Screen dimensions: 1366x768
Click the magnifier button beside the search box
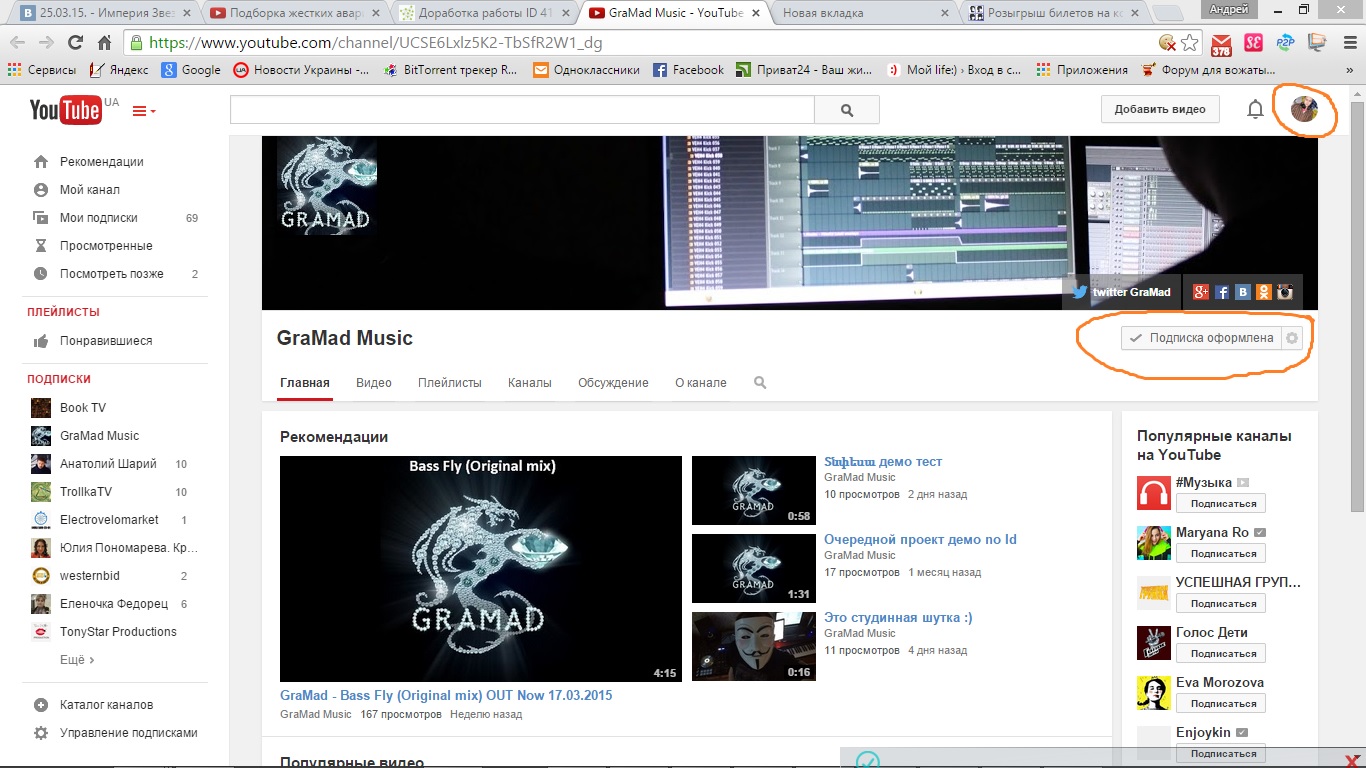click(847, 110)
